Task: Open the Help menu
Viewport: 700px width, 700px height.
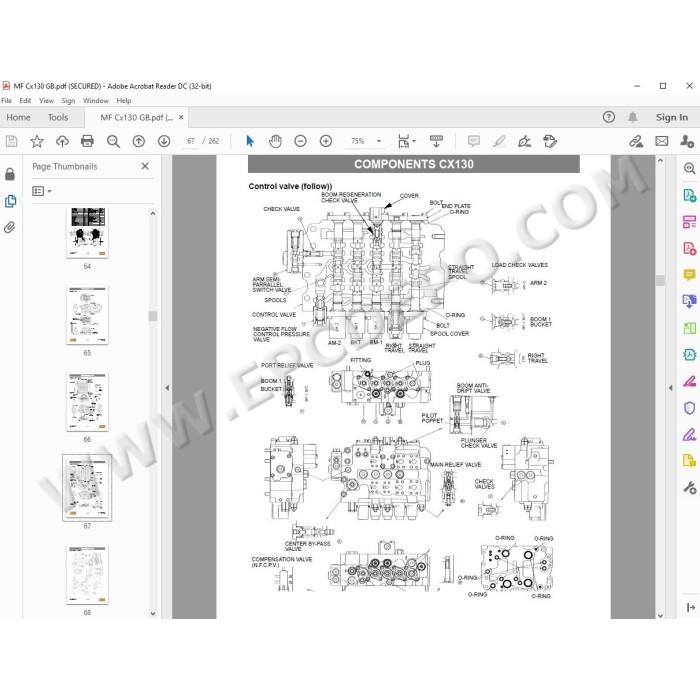Action: (x=124, y=100)
